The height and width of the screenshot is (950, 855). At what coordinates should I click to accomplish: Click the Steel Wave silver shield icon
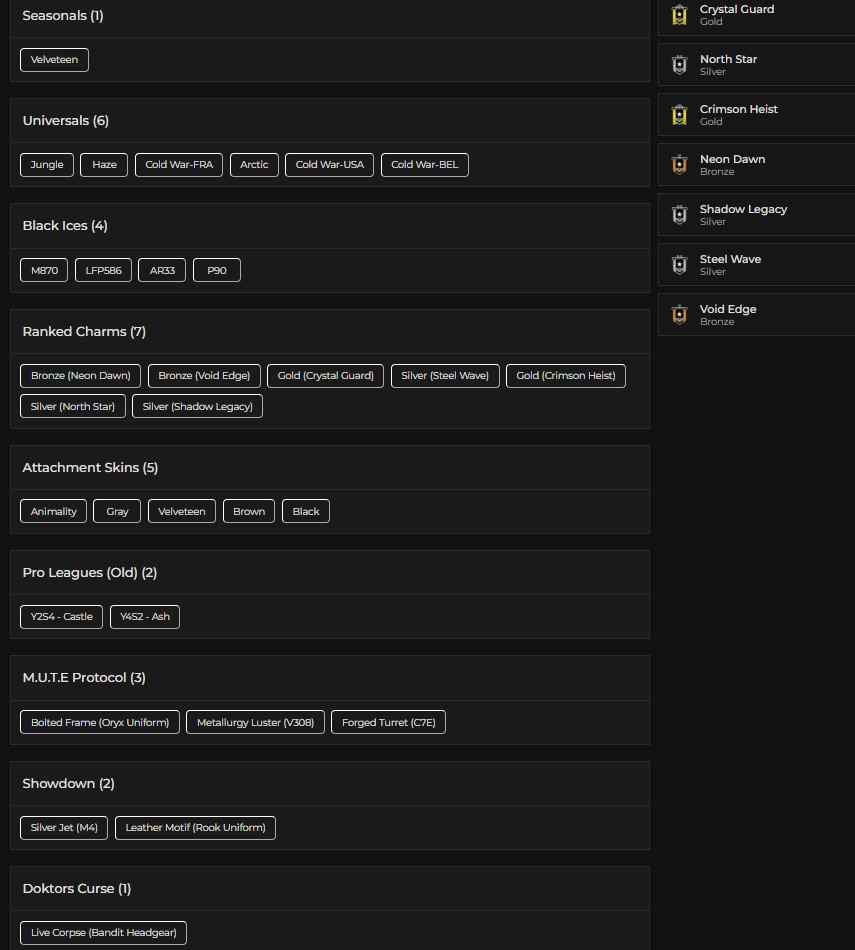680,264
